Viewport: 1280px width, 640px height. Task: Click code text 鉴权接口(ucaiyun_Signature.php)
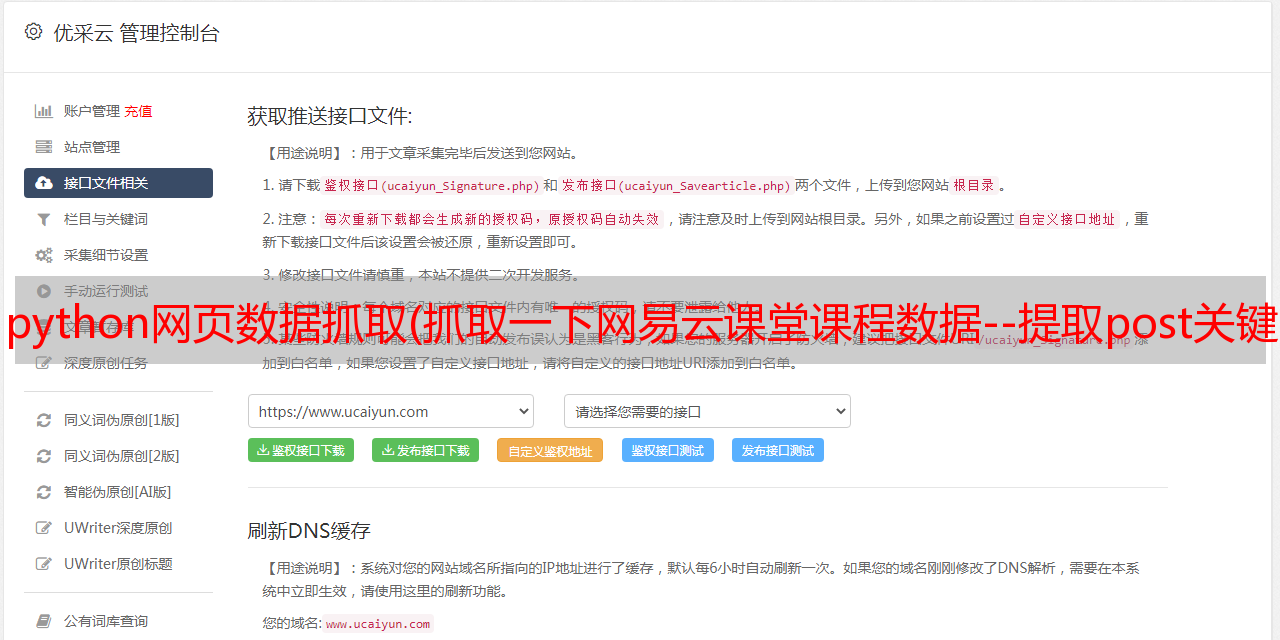click(432, 185)
